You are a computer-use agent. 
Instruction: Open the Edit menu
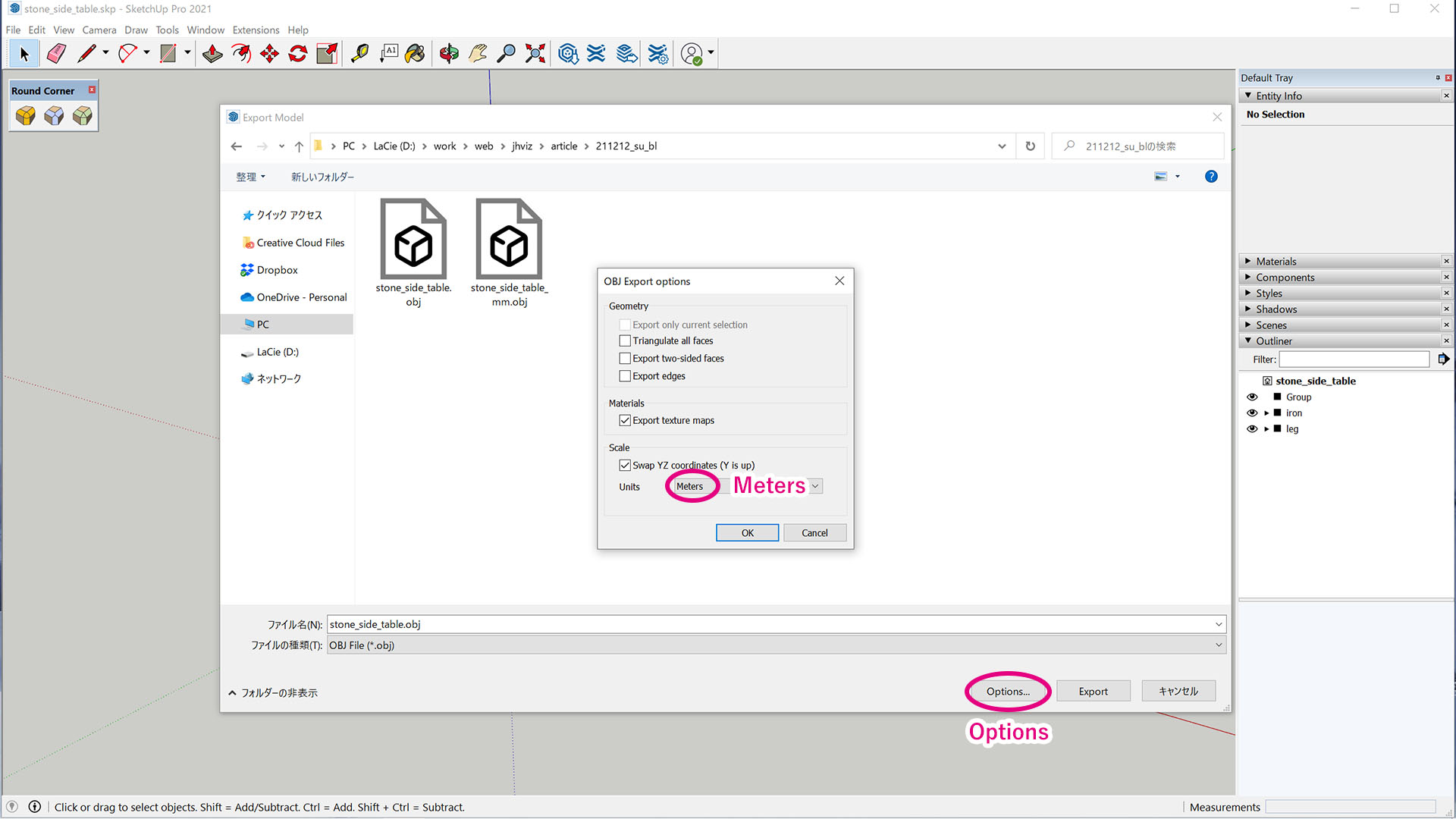click(x=37, y=30)
